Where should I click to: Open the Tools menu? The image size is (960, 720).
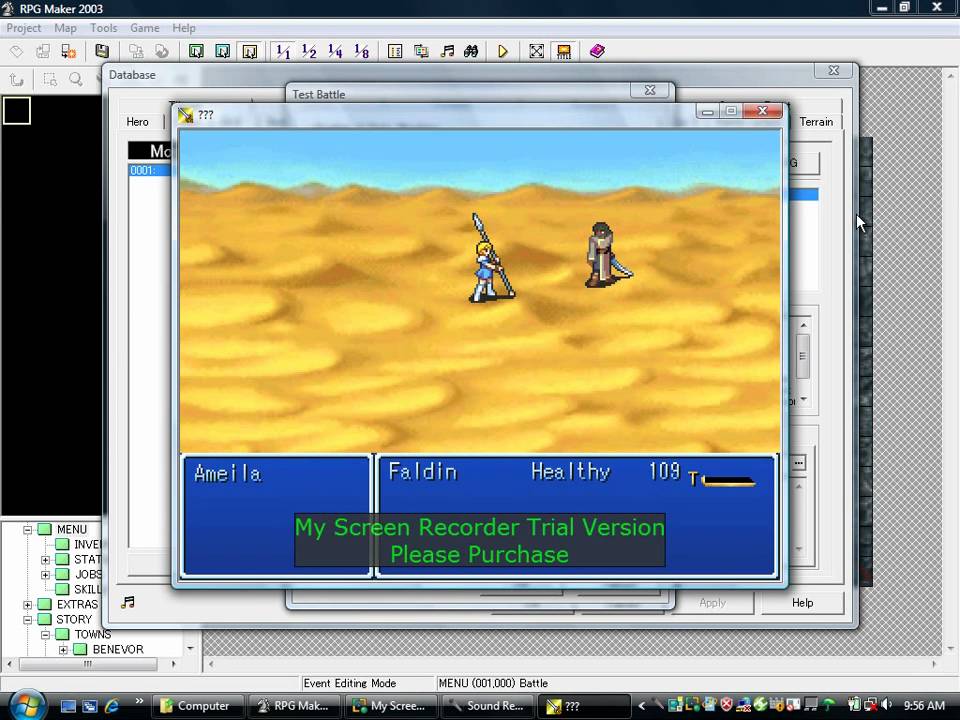[x=103, y=28]
